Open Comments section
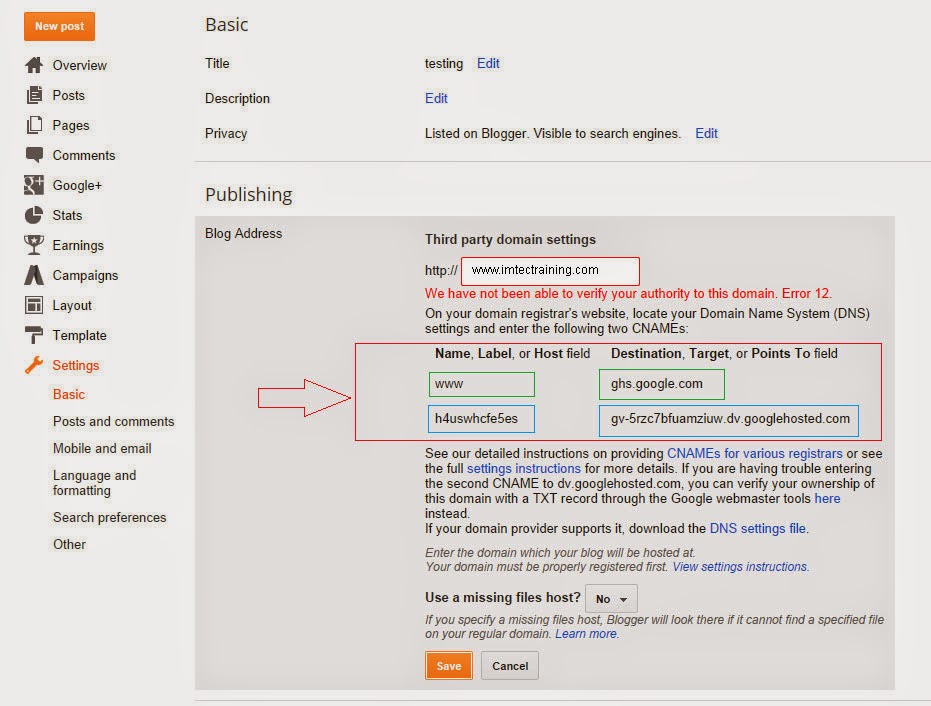931x706 pixels. (x=84, y=155)
